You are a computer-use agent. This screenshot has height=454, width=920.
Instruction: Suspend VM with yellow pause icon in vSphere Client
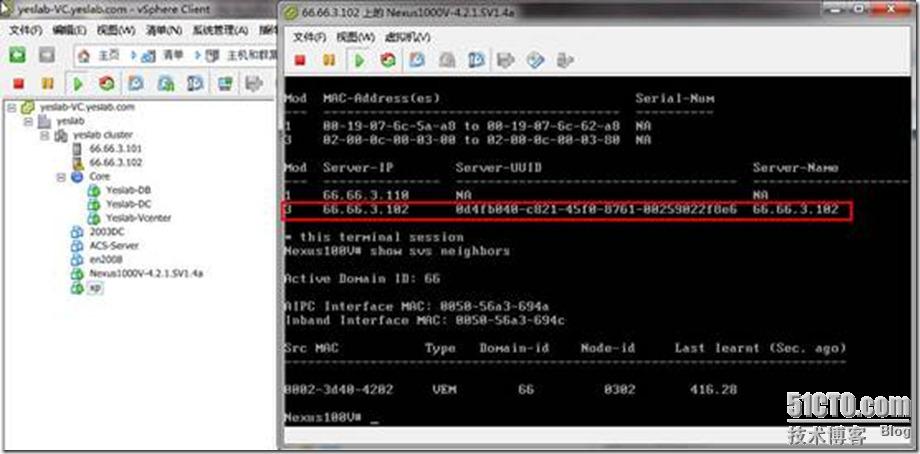tap(48, 84)
